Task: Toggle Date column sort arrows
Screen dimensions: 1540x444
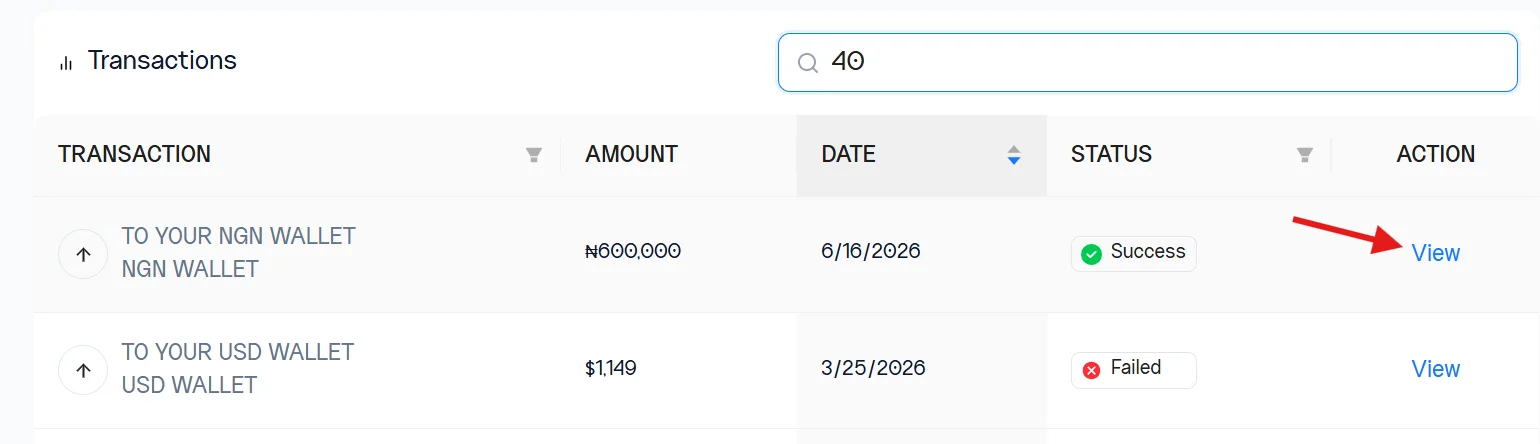Action: pyautogui.click(x=1014, y=155)
